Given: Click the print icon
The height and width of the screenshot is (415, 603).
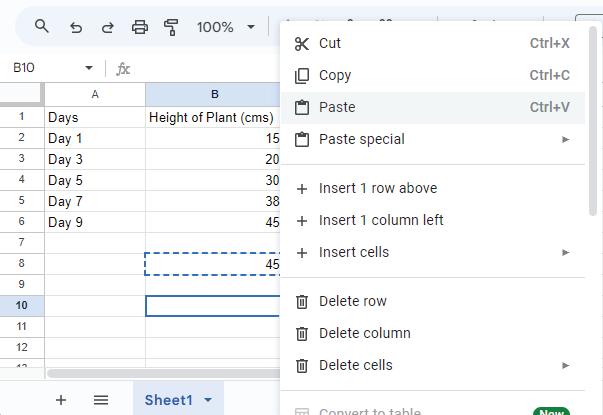Looking at the screenshot, I should tap(140, 27).
